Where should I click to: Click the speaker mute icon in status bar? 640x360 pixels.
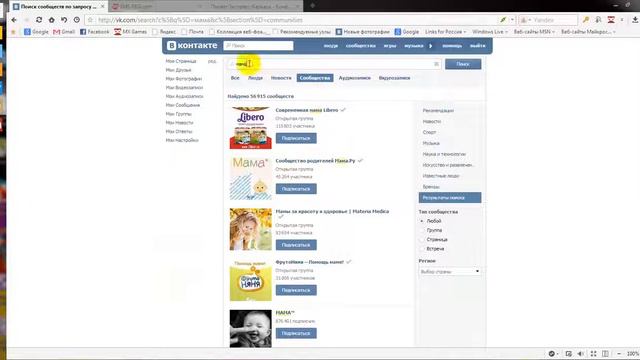[580, 353]
